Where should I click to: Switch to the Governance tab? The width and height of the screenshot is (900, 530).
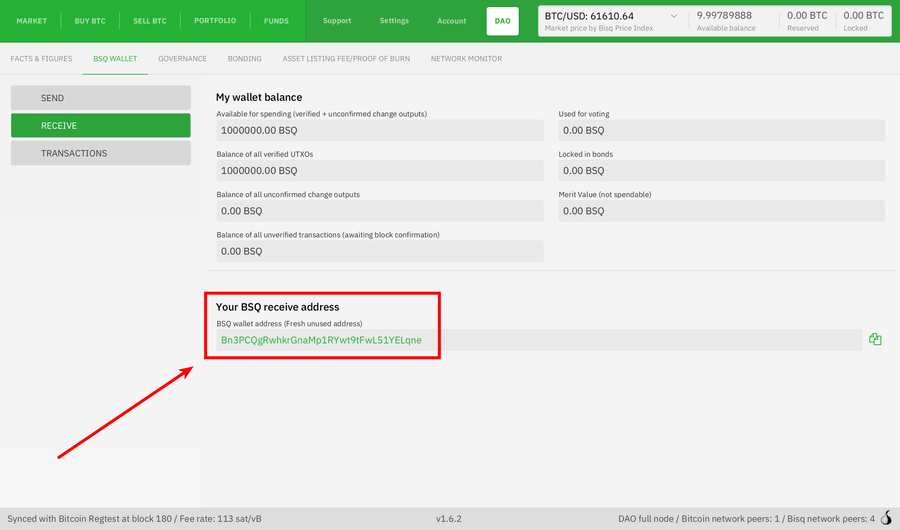click(182, 59)
